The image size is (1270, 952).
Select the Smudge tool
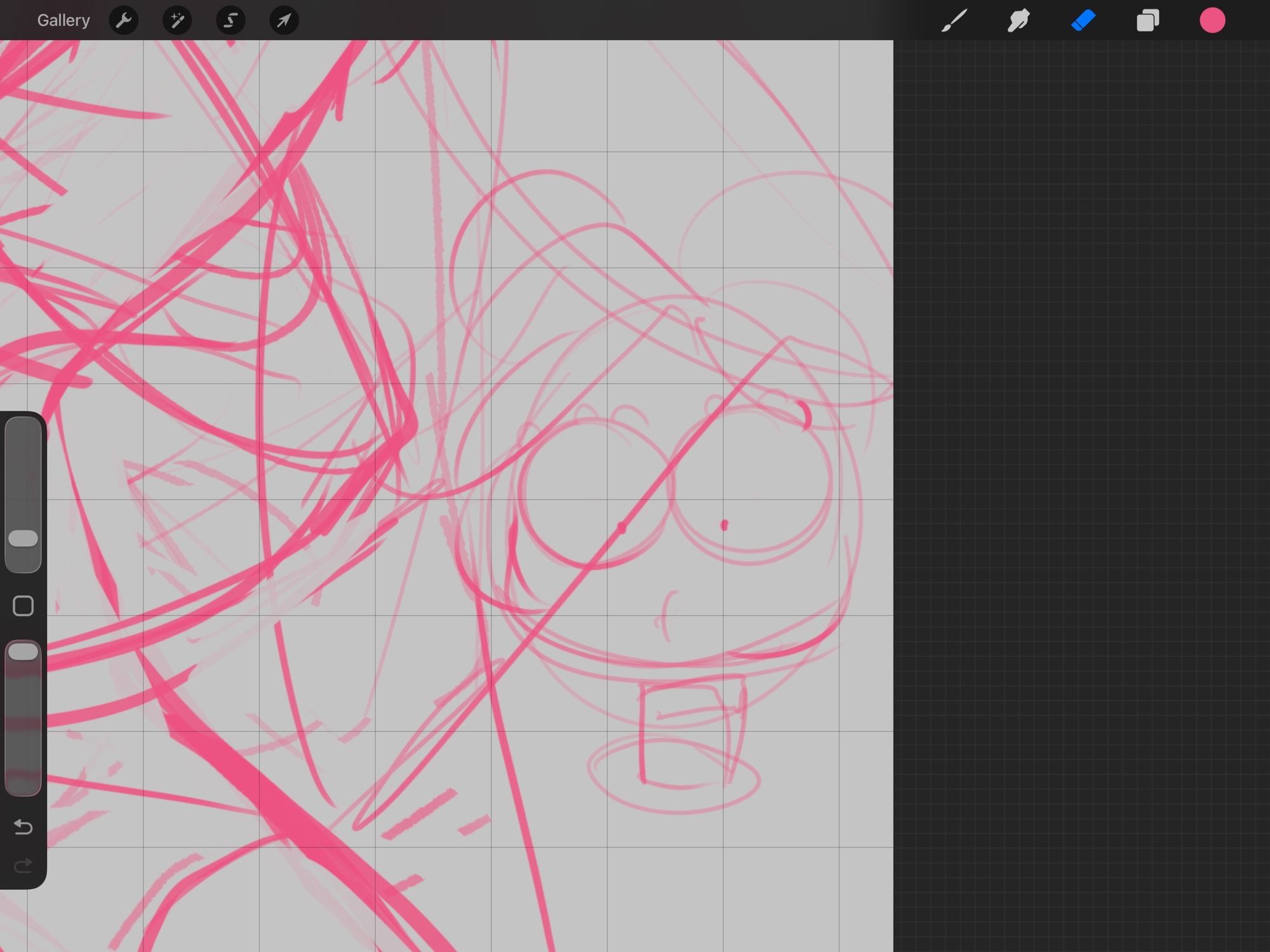tap(1019, 20)
